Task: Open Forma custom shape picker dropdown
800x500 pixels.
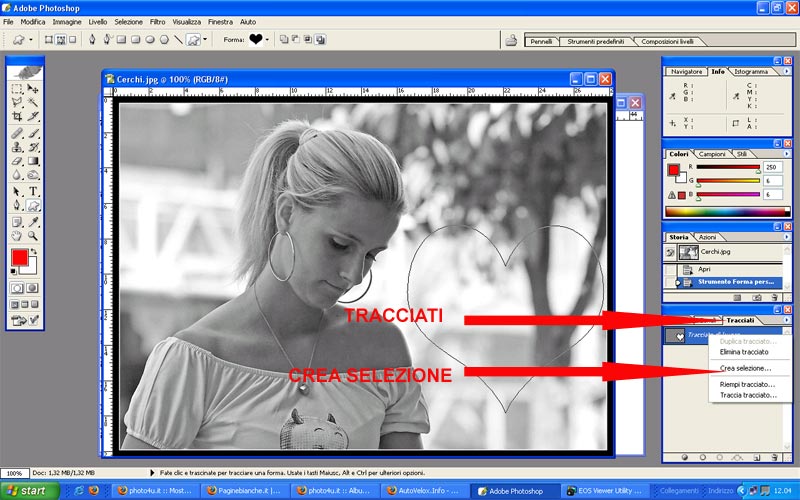Action: coord(267,40)
